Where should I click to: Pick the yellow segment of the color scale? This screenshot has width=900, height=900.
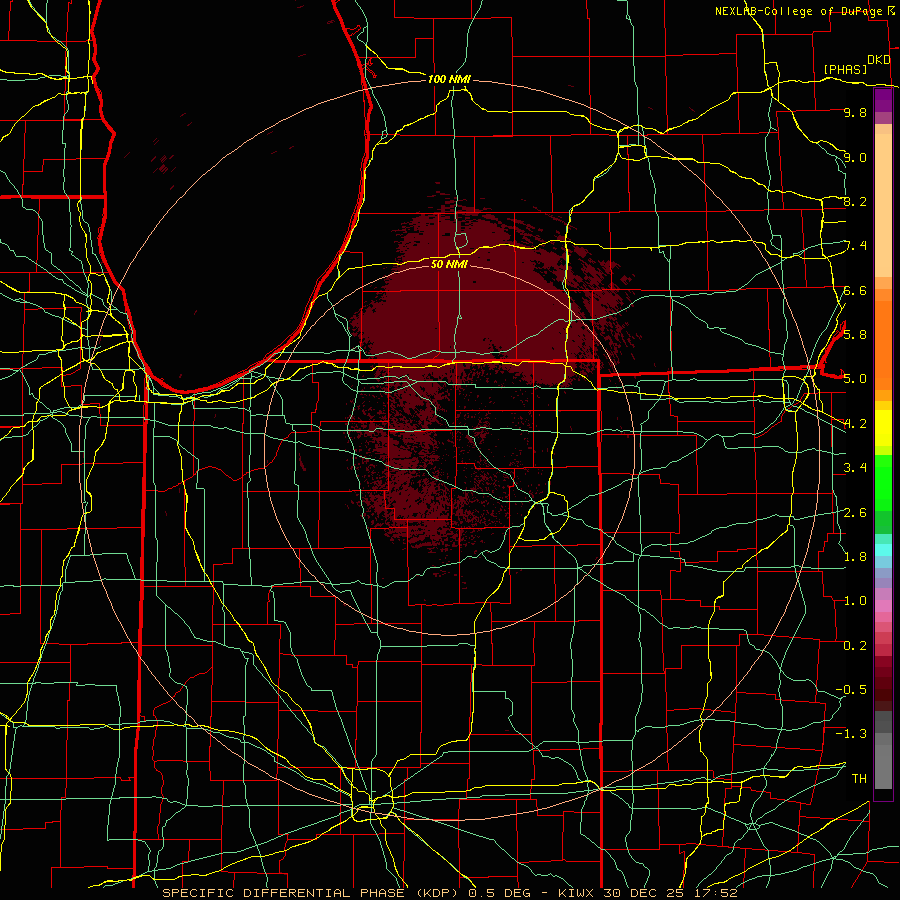coord(883,428)
